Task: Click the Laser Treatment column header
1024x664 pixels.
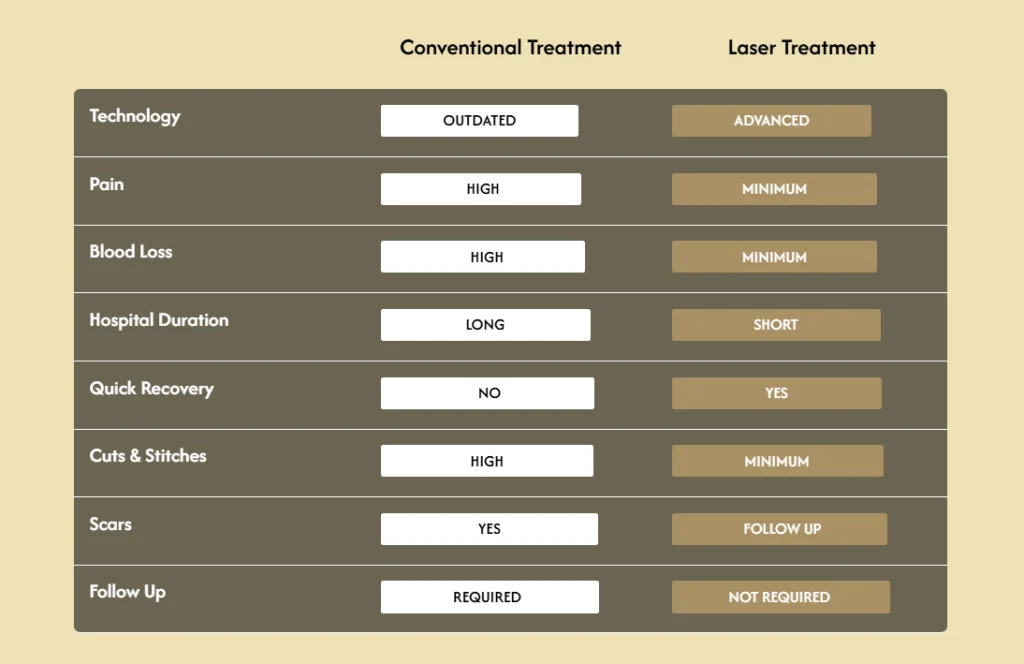Action: click(801, 48)
